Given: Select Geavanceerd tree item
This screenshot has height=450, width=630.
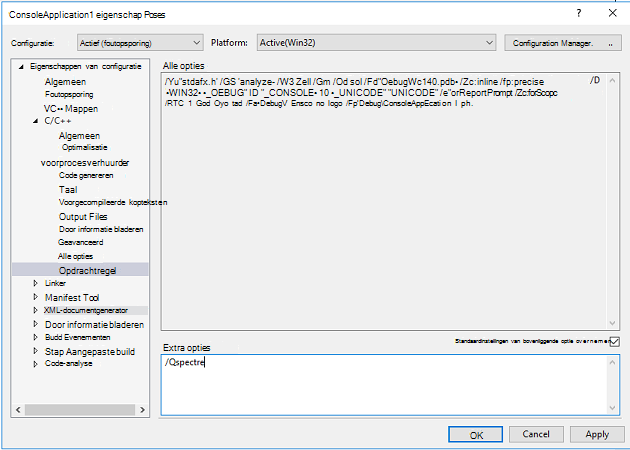Looking at the screenshot, I should click(80, 242).
